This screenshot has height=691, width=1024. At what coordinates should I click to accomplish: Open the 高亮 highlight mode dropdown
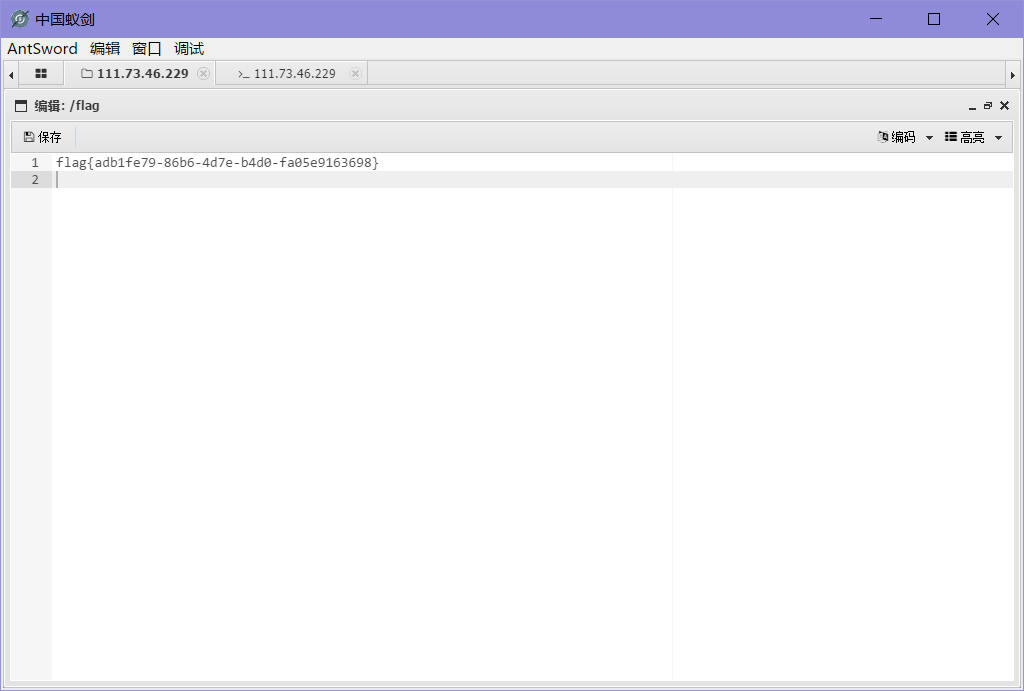click(x=973, y=137)
